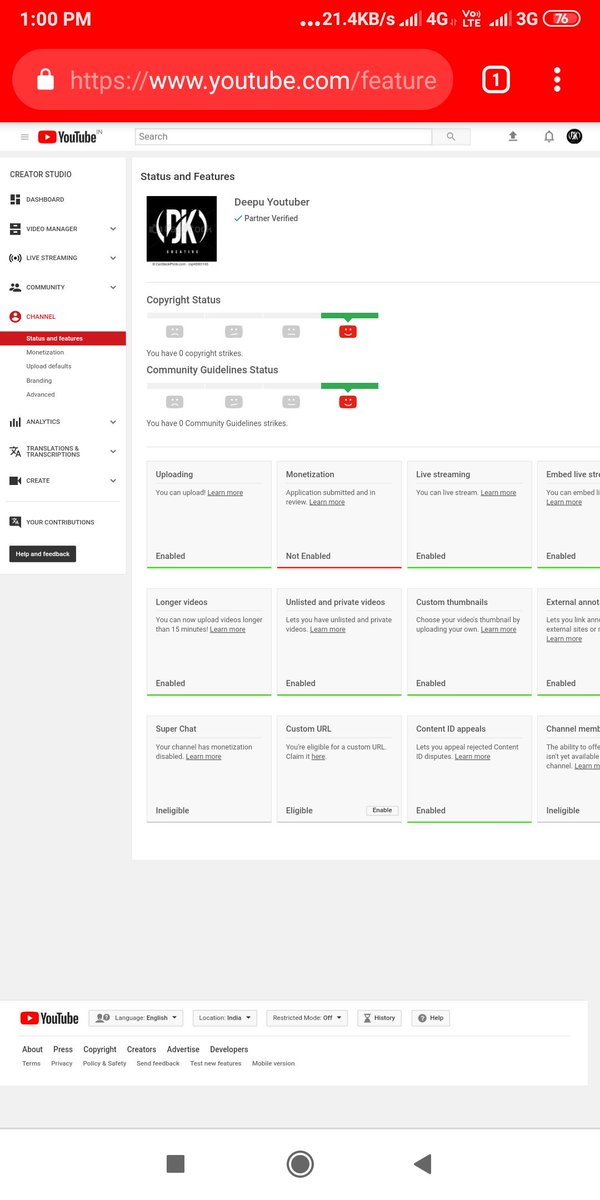
Task: Click the Mobile version footer link
Action: [x=273, y=1064]
